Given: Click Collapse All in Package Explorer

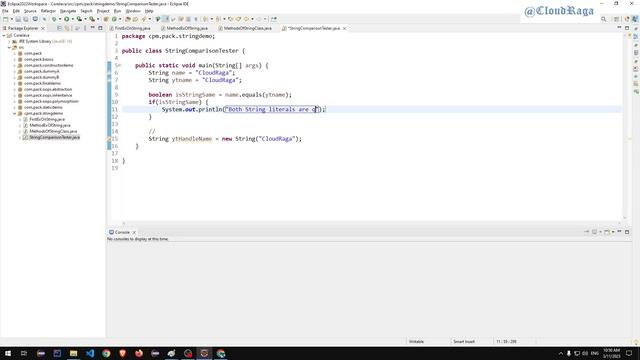Looking at the screenshot, I should [x=60, y=28].
